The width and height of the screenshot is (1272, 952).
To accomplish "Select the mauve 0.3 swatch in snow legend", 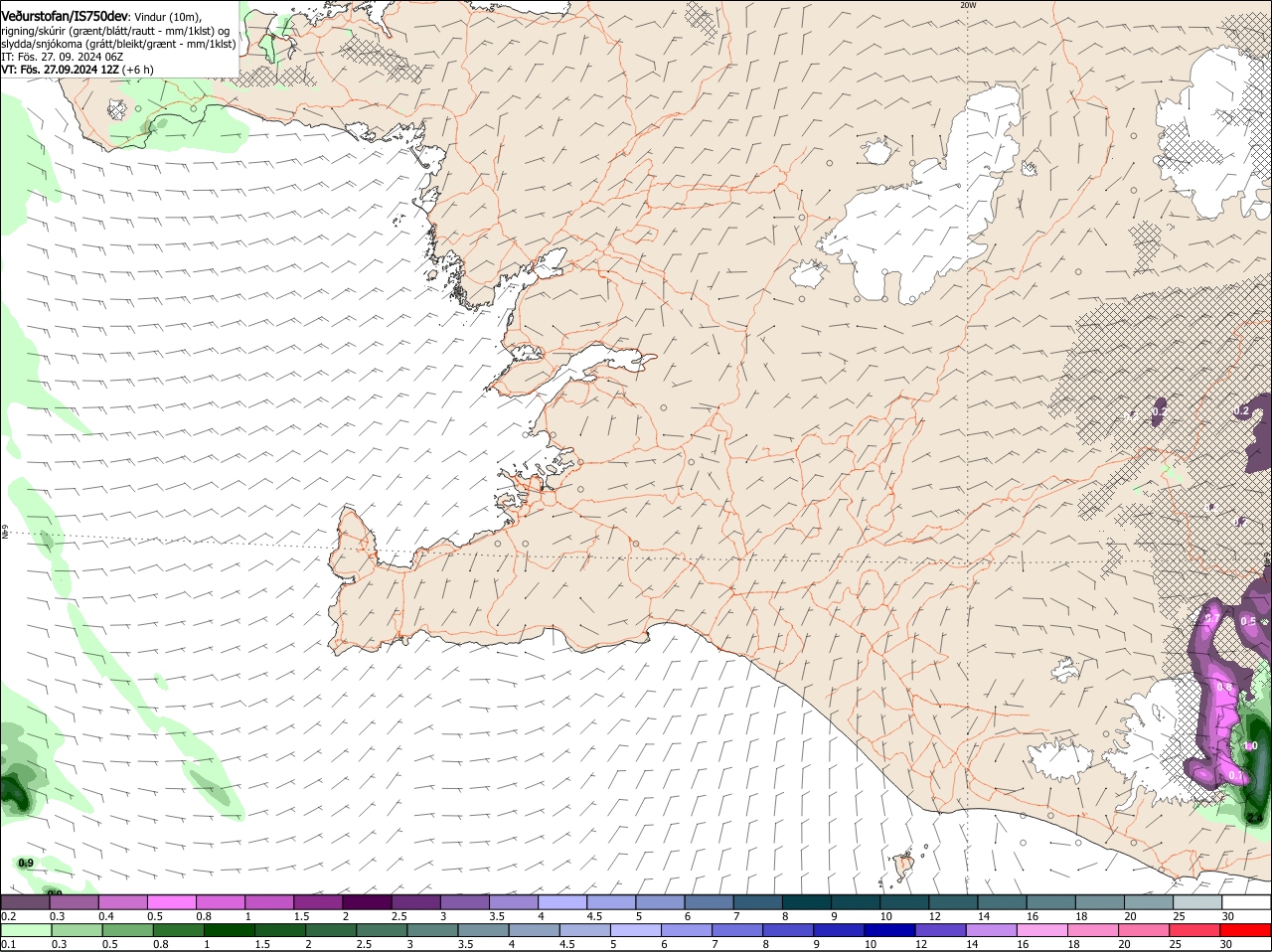I will click(74, 901).
